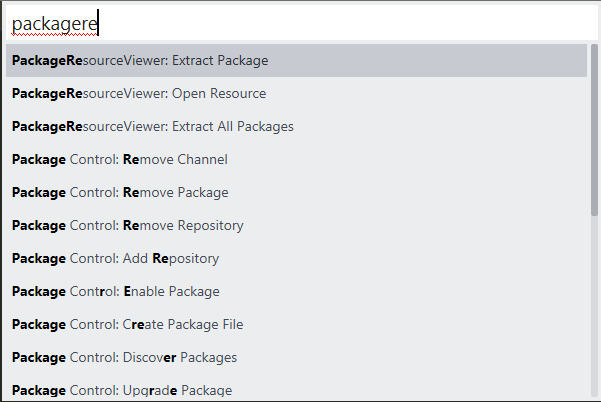Place cursor in the typed "packagere" text
This screenshot has height=402, width=601.
click(55, 22)
